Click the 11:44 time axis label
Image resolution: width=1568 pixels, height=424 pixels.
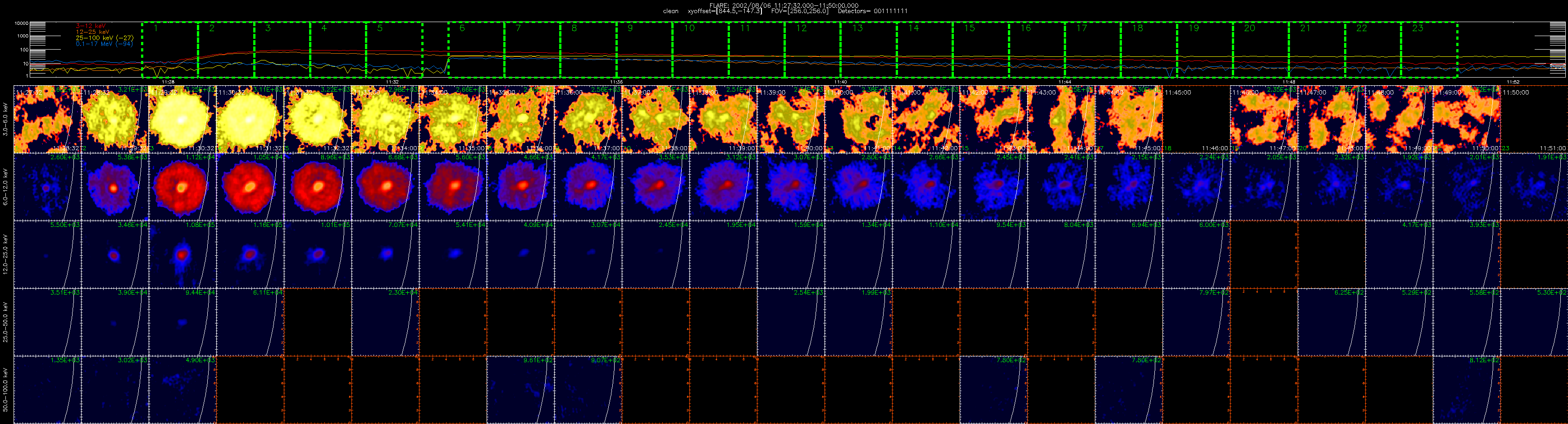1064,81
